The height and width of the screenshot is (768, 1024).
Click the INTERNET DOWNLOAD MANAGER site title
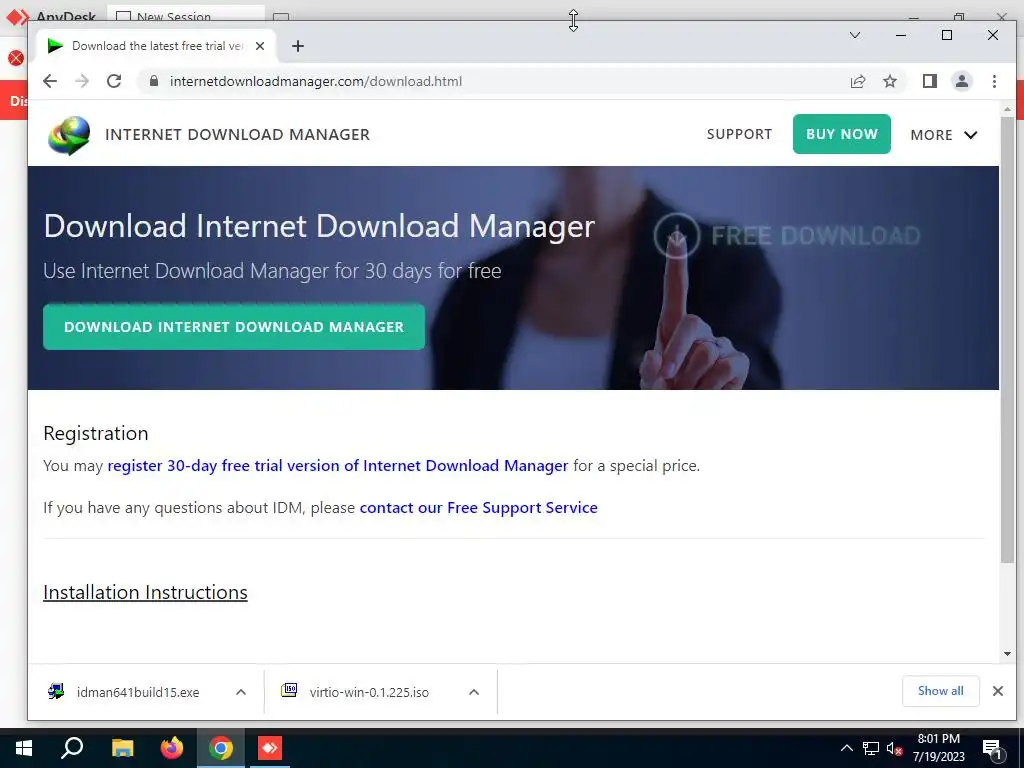(x=238, y=135)
